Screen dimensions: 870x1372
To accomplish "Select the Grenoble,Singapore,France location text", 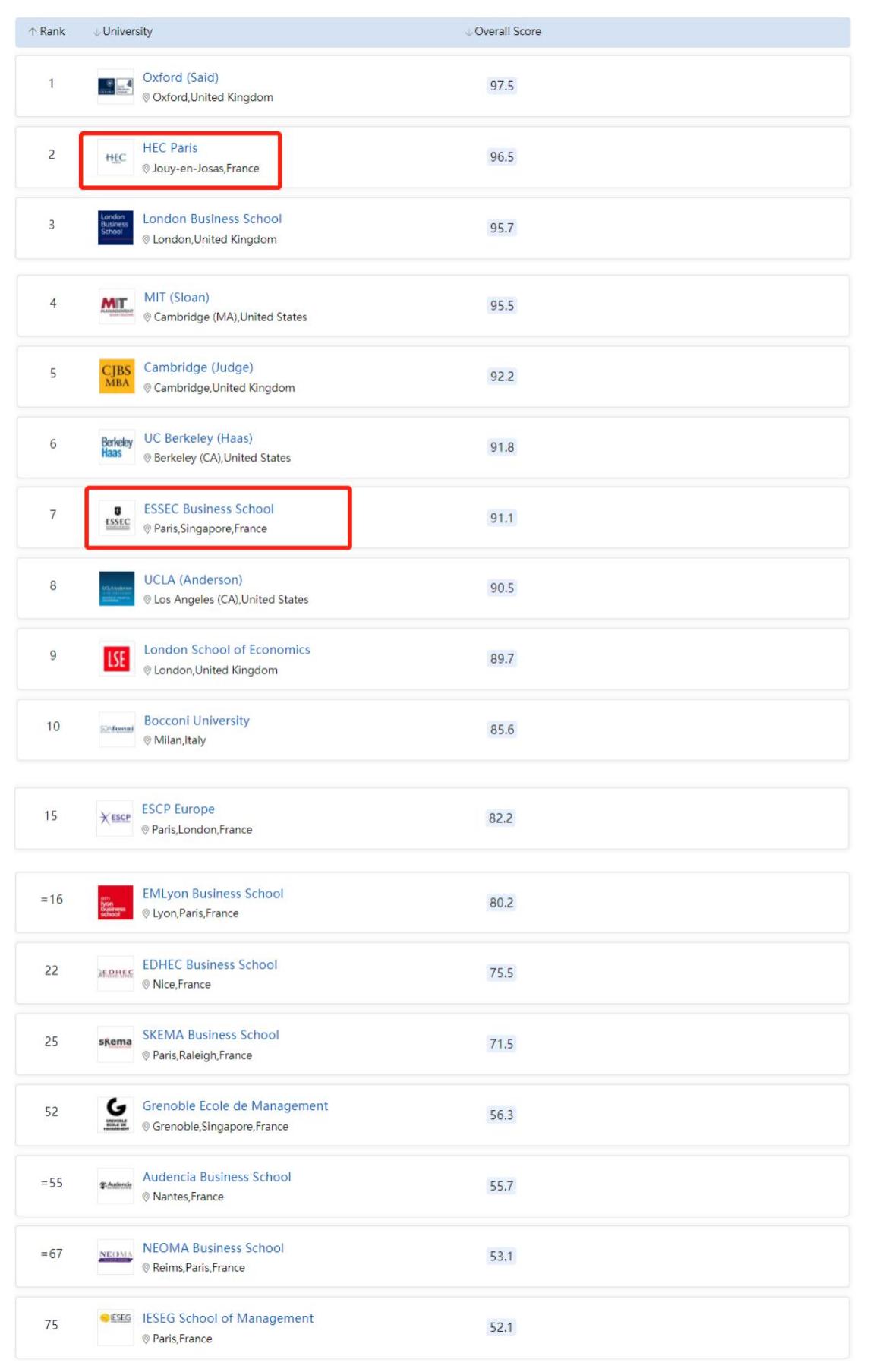I will click(x=221, y=1126).
